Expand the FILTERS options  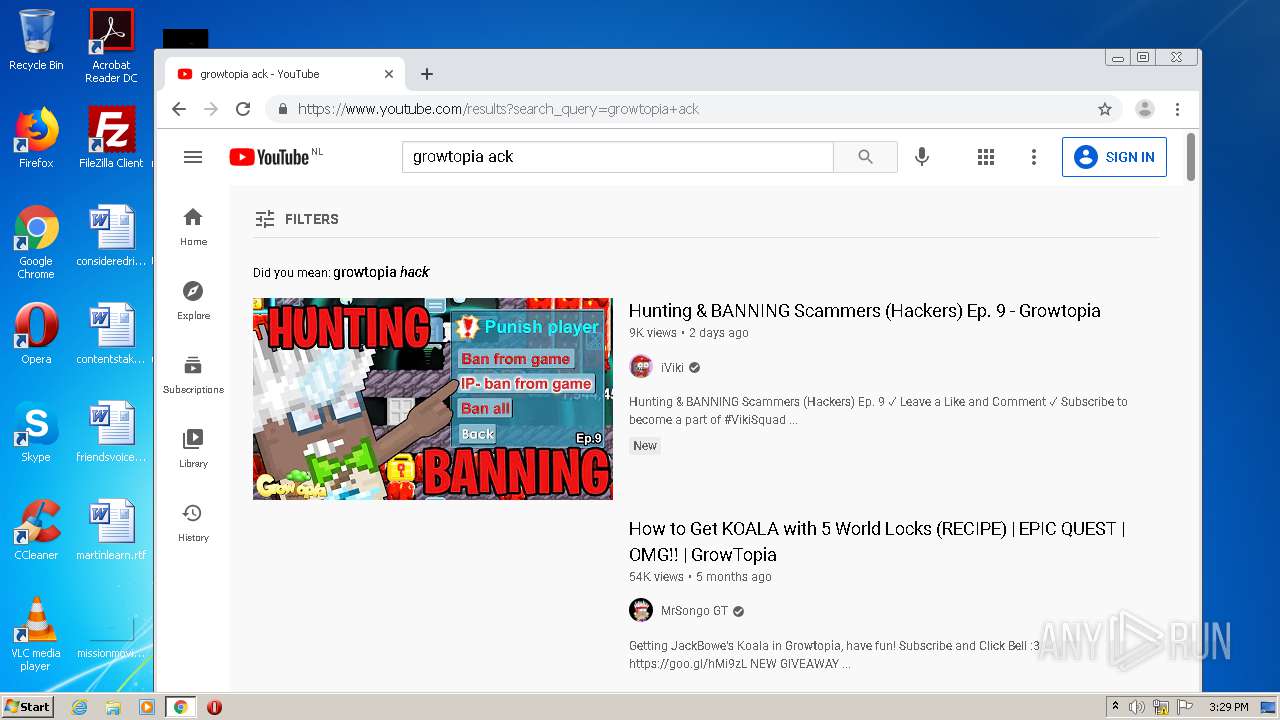tap(297, 219)
